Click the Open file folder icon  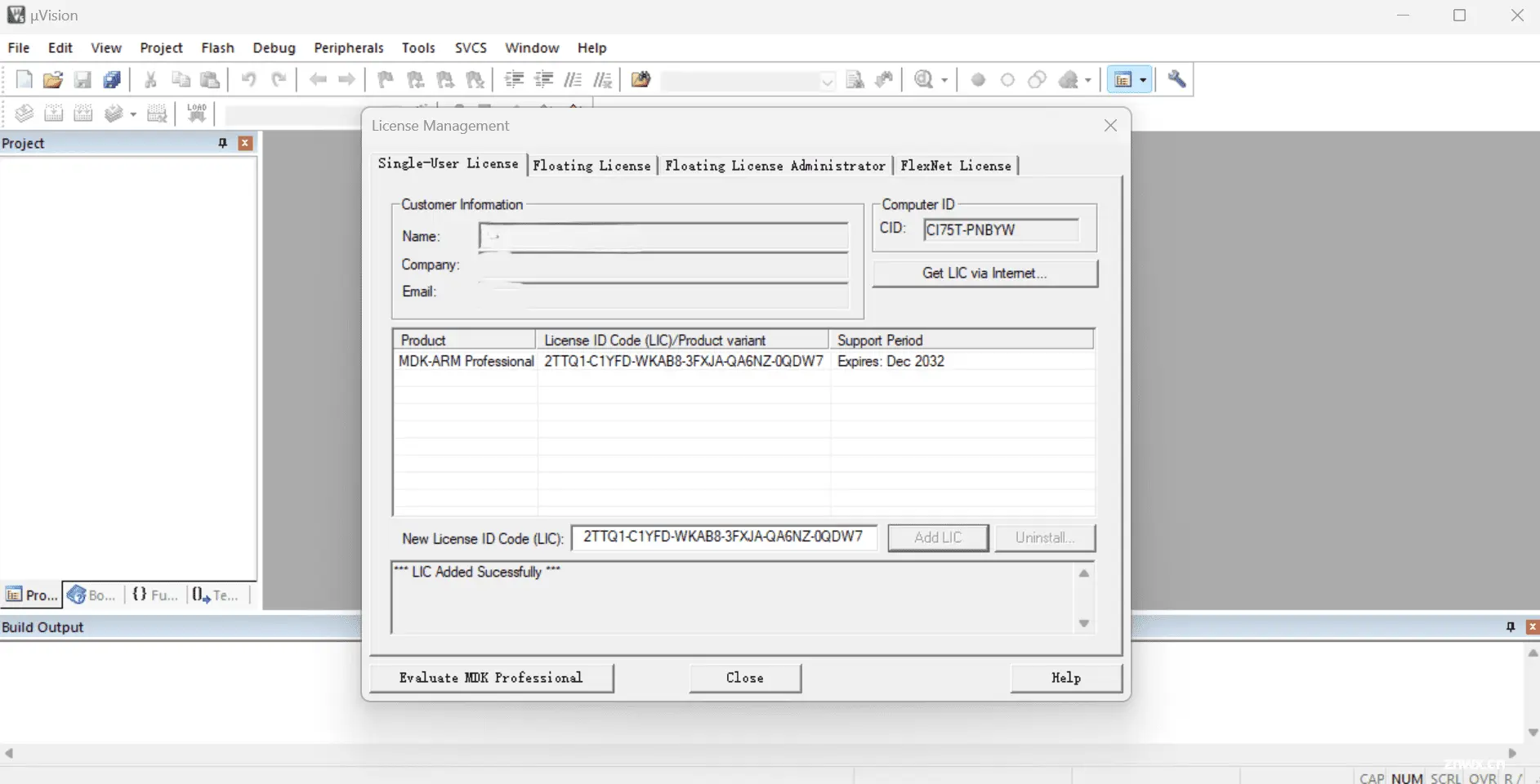(x=53, y=79)
